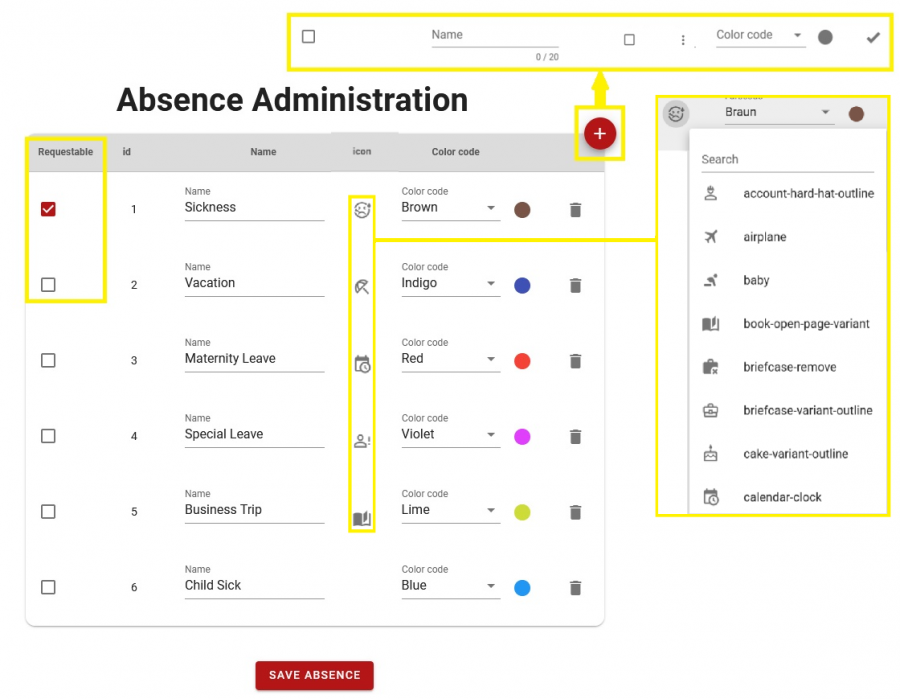Click the Requestable column header
Viewport: 900px width, 699px height.
coord(66,152)
